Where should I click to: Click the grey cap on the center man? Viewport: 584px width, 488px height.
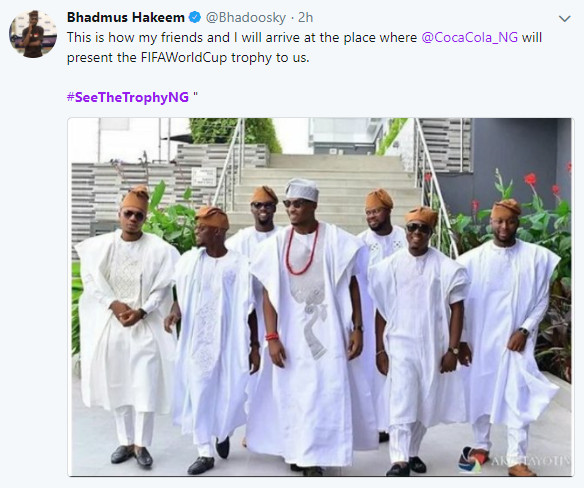pyautogui.click(x=302, y=189)
